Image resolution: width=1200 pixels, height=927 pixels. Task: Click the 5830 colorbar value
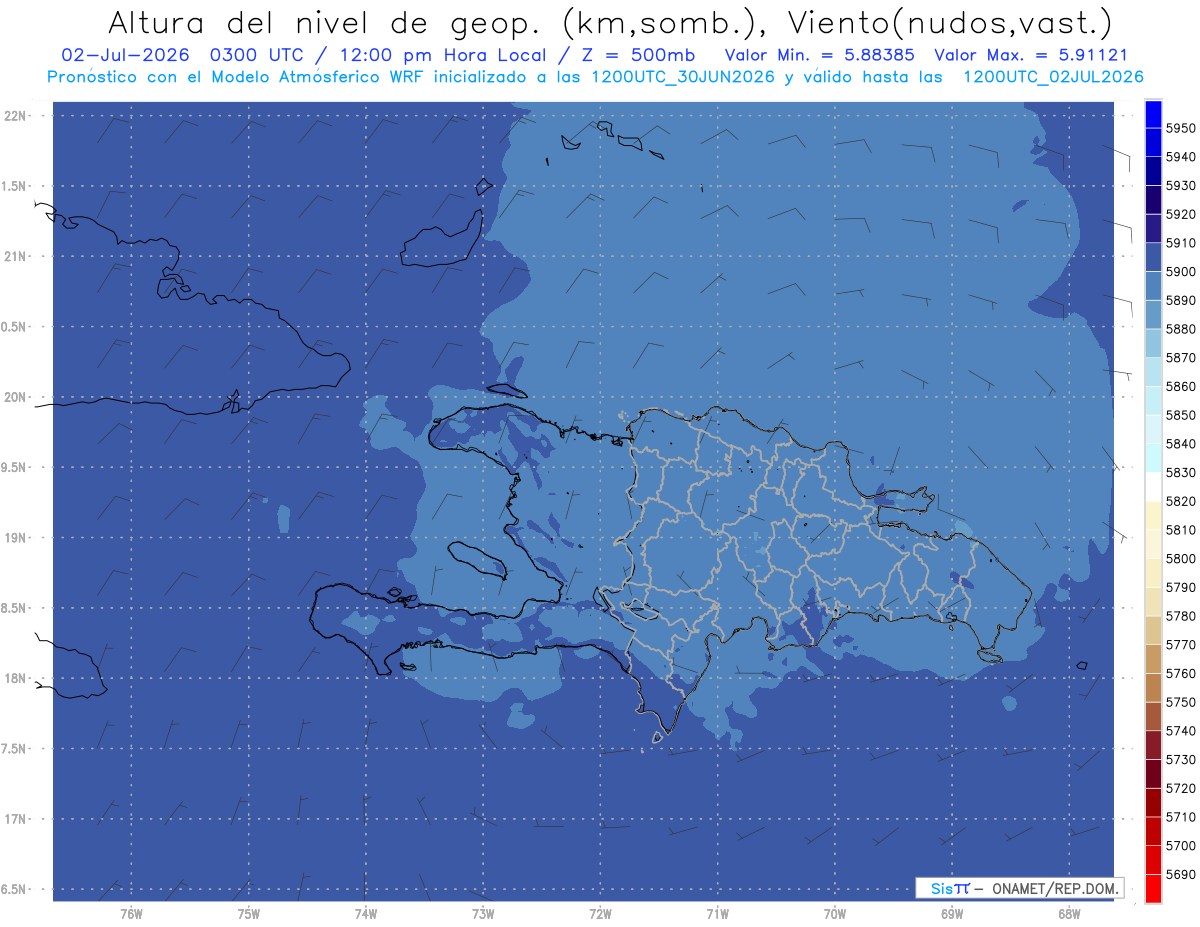tap(1181, 473)
